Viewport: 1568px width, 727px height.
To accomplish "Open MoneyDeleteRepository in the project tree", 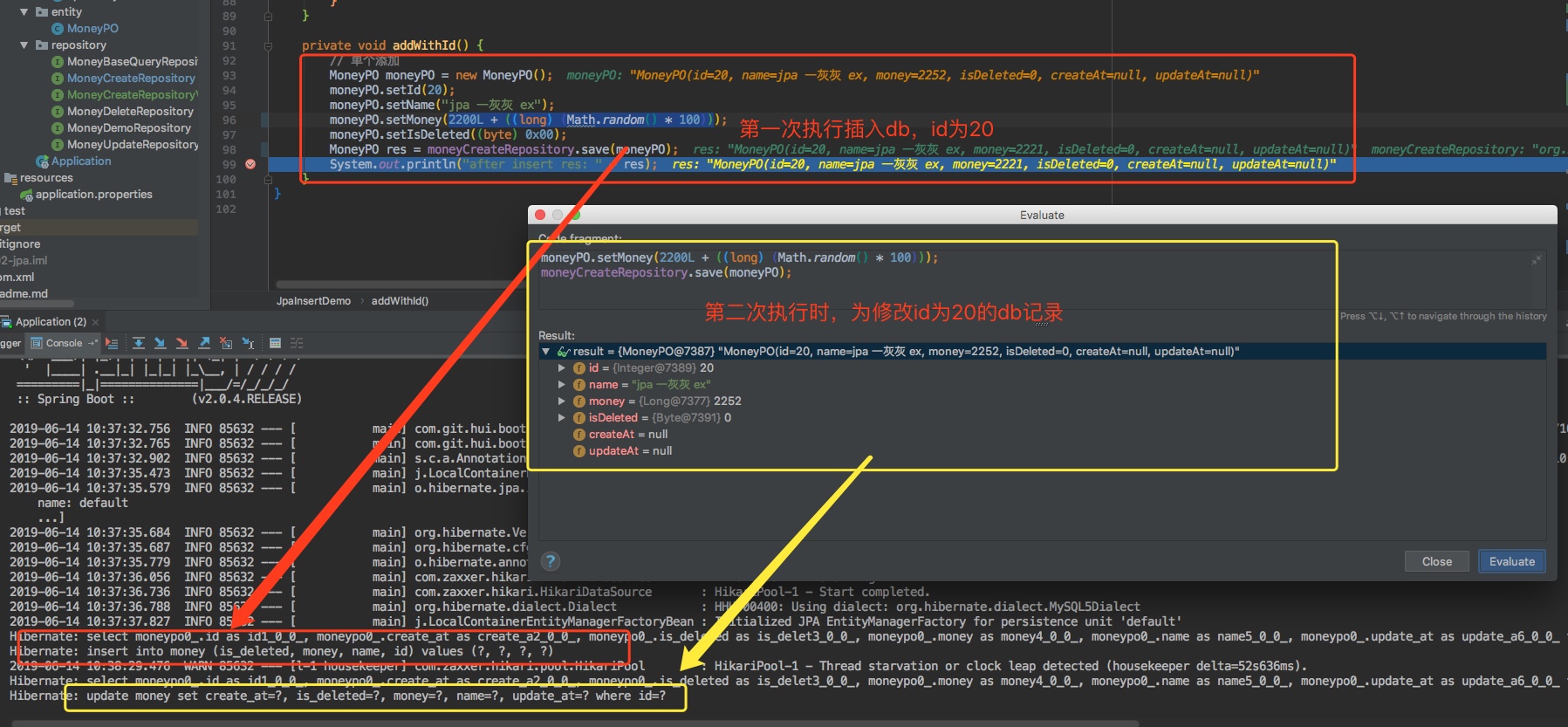I will 129,112.
